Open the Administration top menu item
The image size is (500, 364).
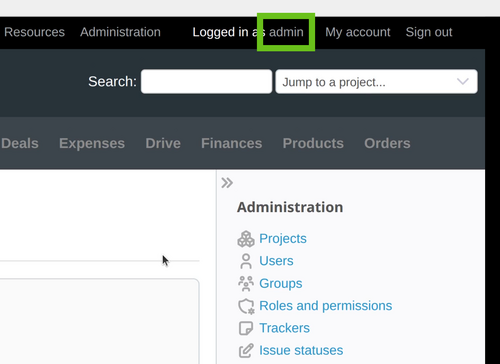point(120,32)
